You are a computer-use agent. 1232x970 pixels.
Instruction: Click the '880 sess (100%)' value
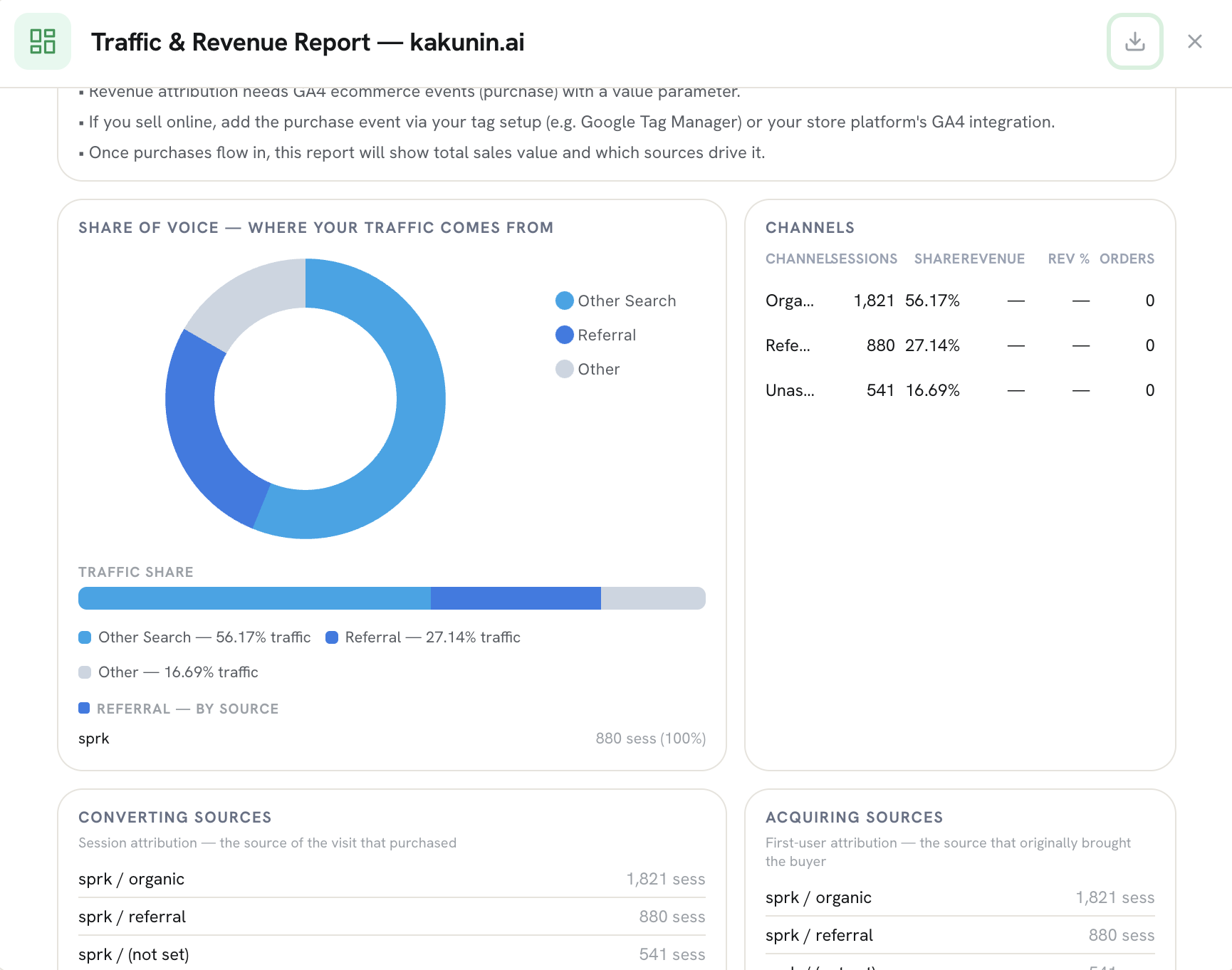(x=651, y=739)
